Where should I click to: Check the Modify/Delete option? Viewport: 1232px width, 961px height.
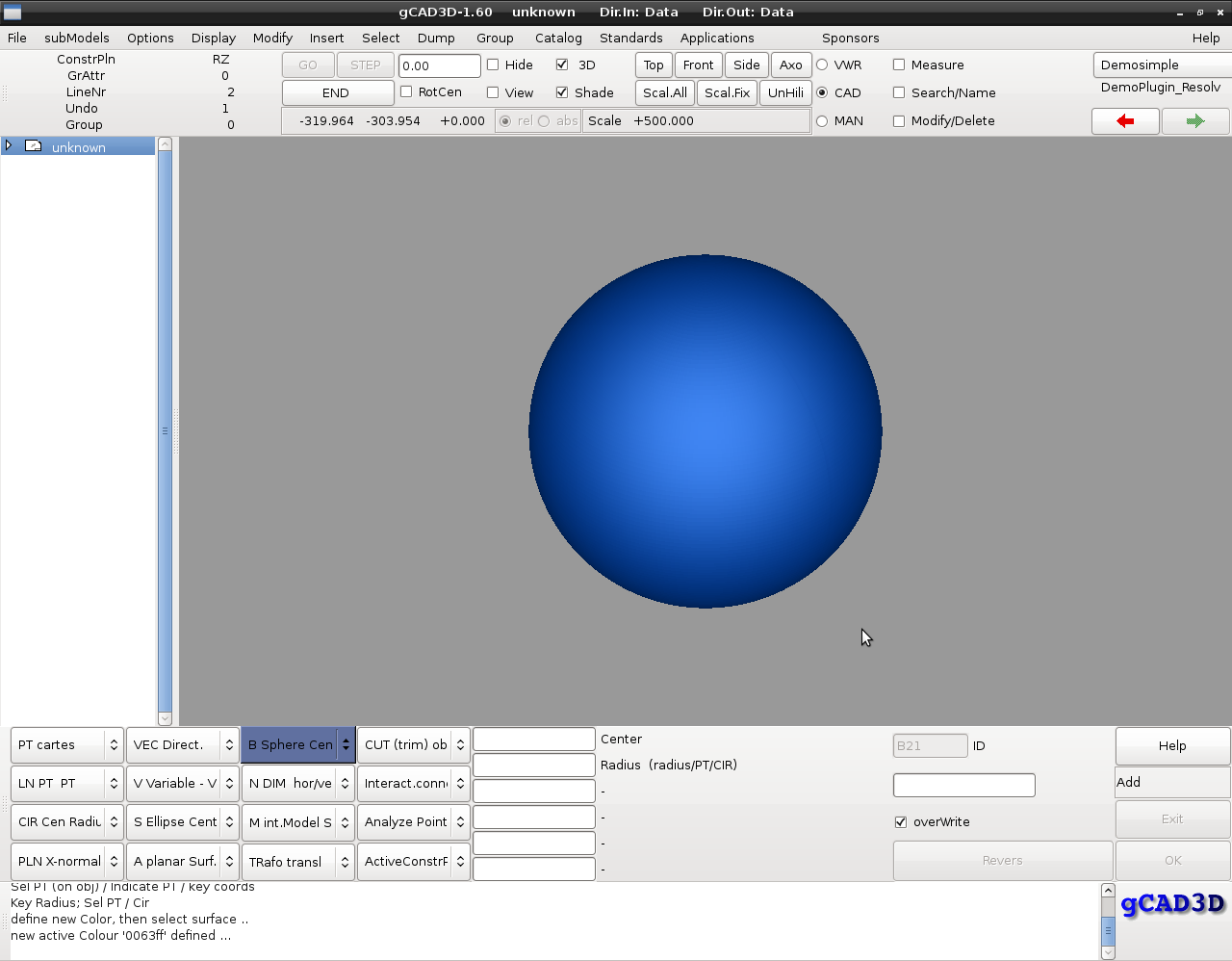(899, 120)
